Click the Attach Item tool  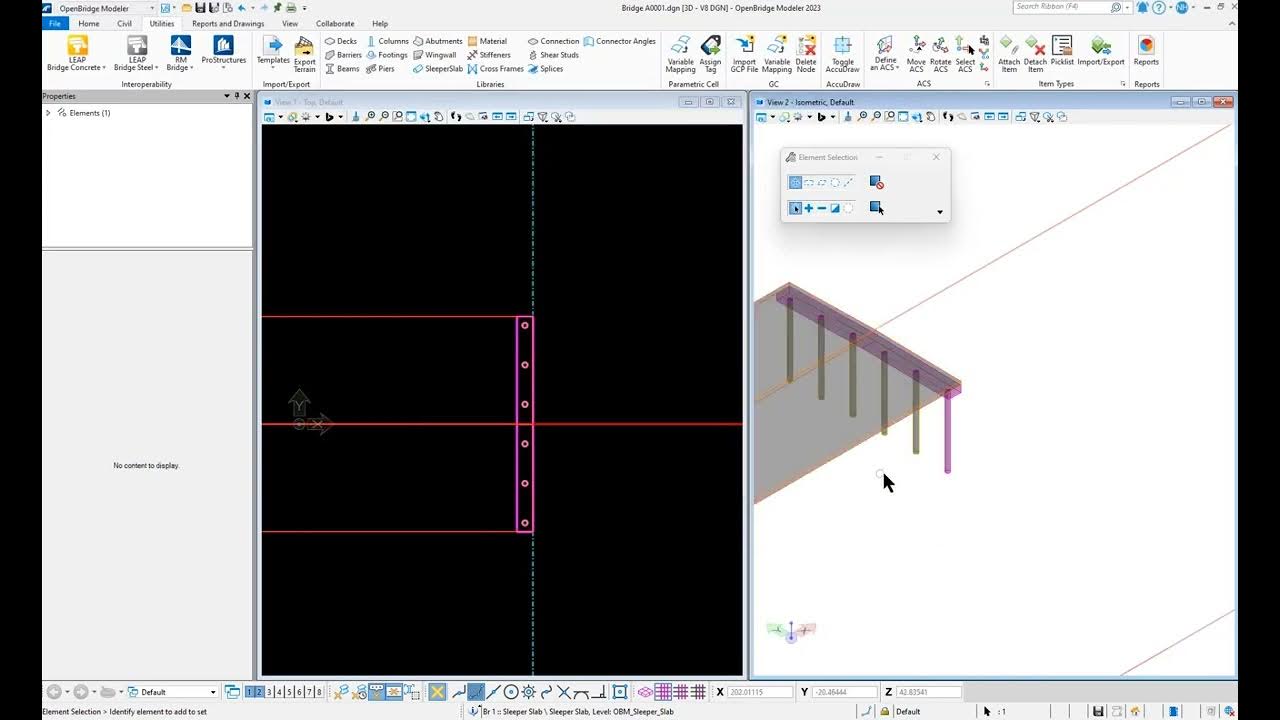tap(1009, 54)
